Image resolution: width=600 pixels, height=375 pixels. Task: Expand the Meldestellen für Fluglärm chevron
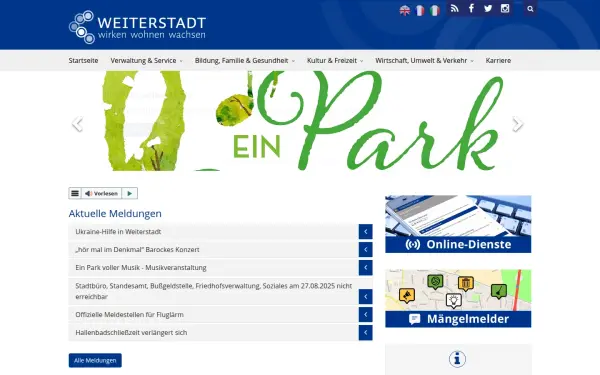pyautogui.click(x=365, y=315)
